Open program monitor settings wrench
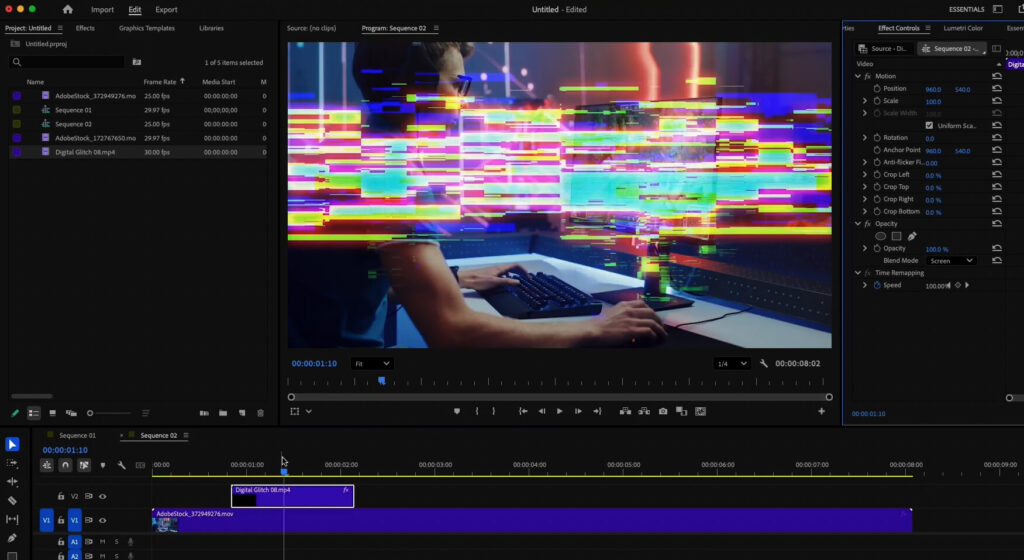 point(763,364)
